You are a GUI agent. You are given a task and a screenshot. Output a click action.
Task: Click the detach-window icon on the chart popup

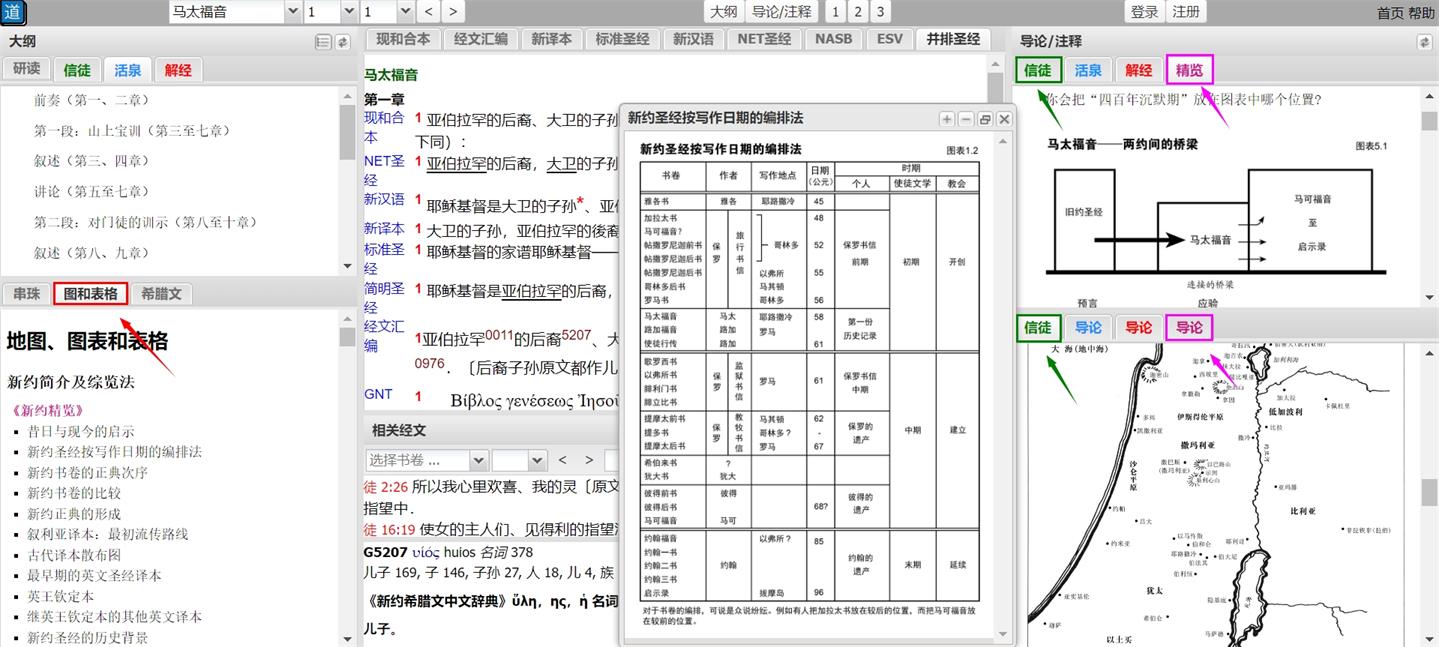(984, 118)
